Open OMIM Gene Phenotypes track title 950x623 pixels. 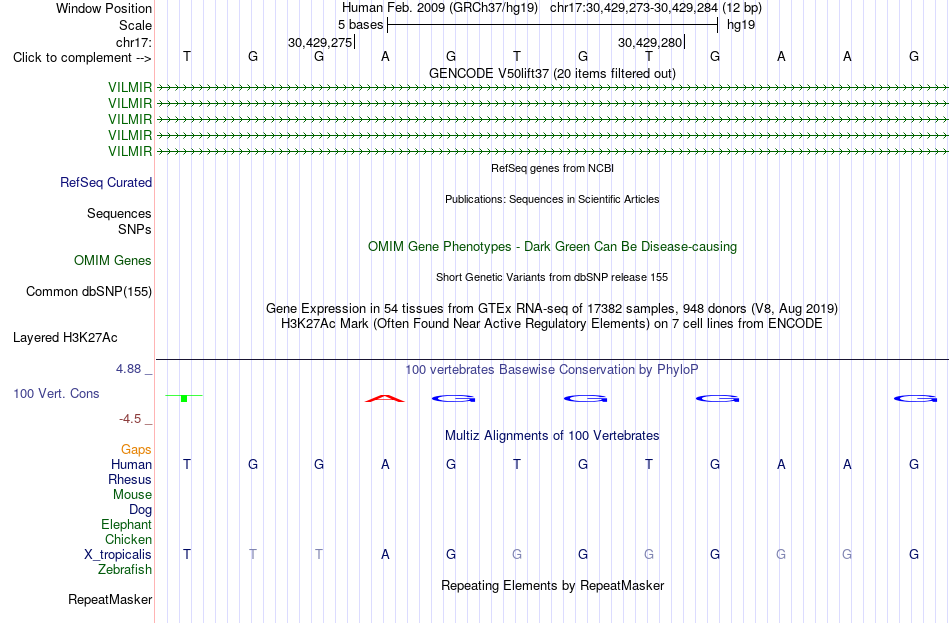552,247
